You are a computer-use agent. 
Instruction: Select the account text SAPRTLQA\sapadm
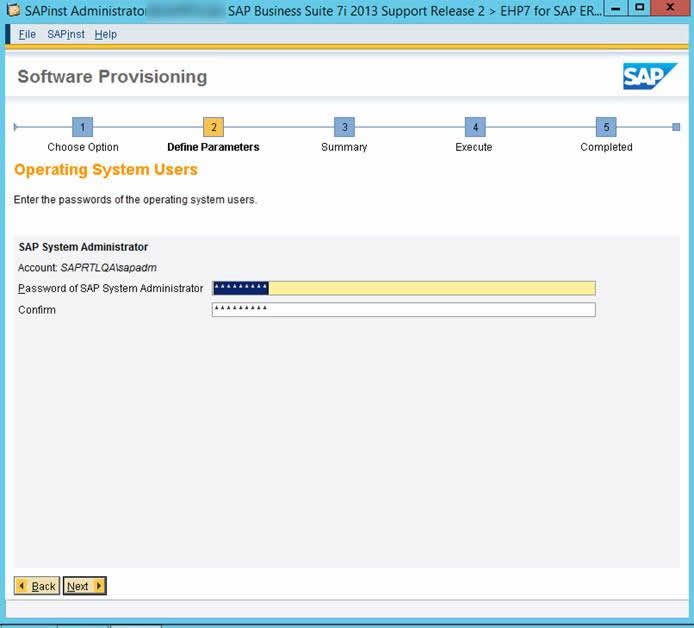coord(108,268)
